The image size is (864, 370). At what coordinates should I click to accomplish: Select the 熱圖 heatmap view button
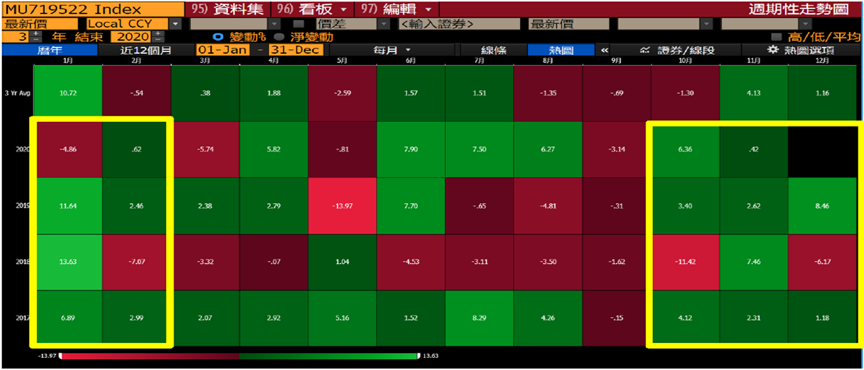[561, 50]
